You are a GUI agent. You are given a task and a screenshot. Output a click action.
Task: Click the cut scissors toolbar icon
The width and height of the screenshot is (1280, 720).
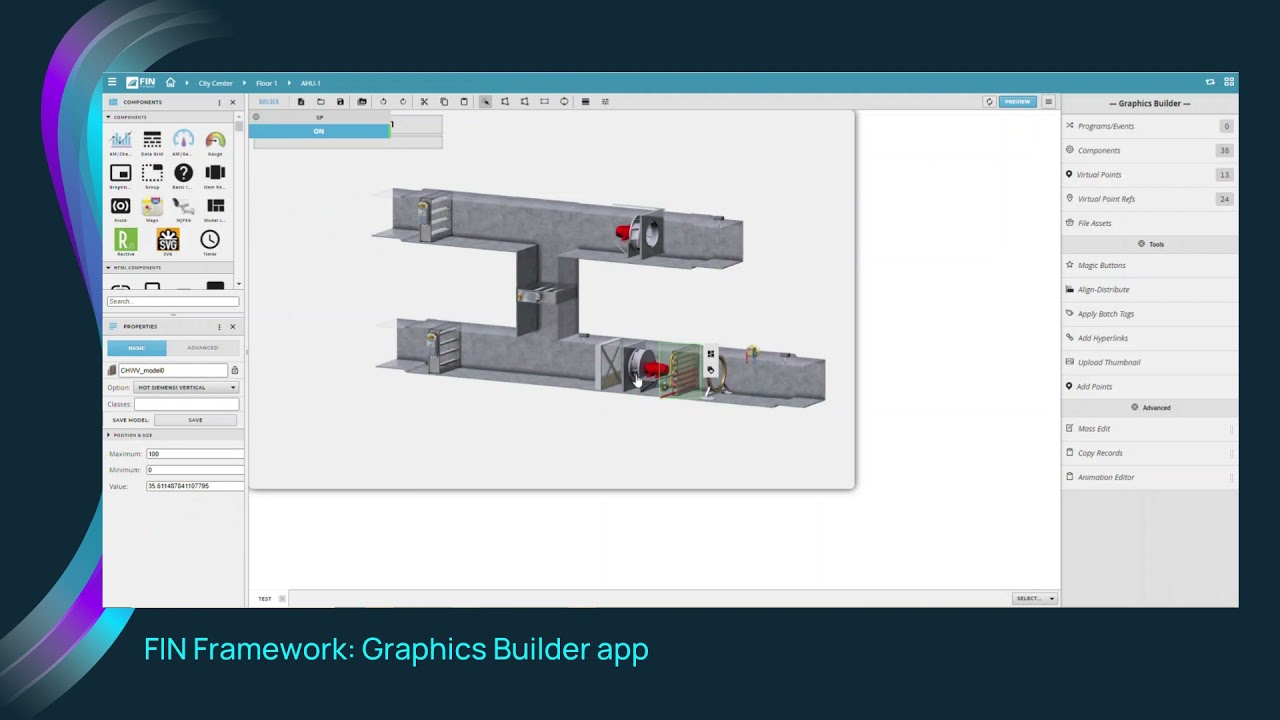424,101
